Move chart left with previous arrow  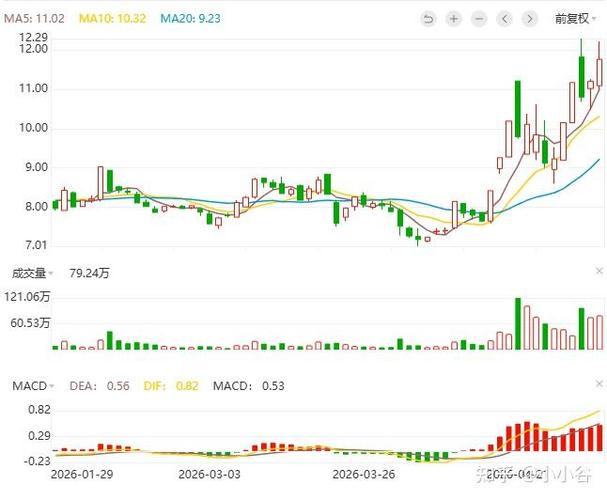(504, 19)
